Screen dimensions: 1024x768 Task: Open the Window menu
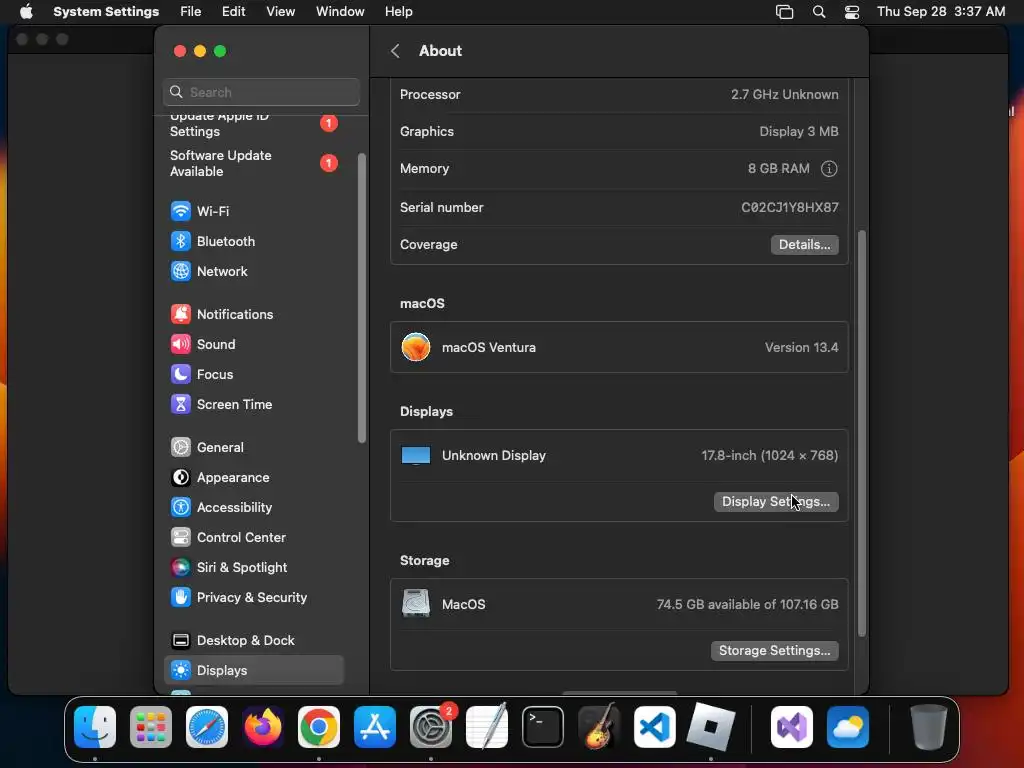340,12
